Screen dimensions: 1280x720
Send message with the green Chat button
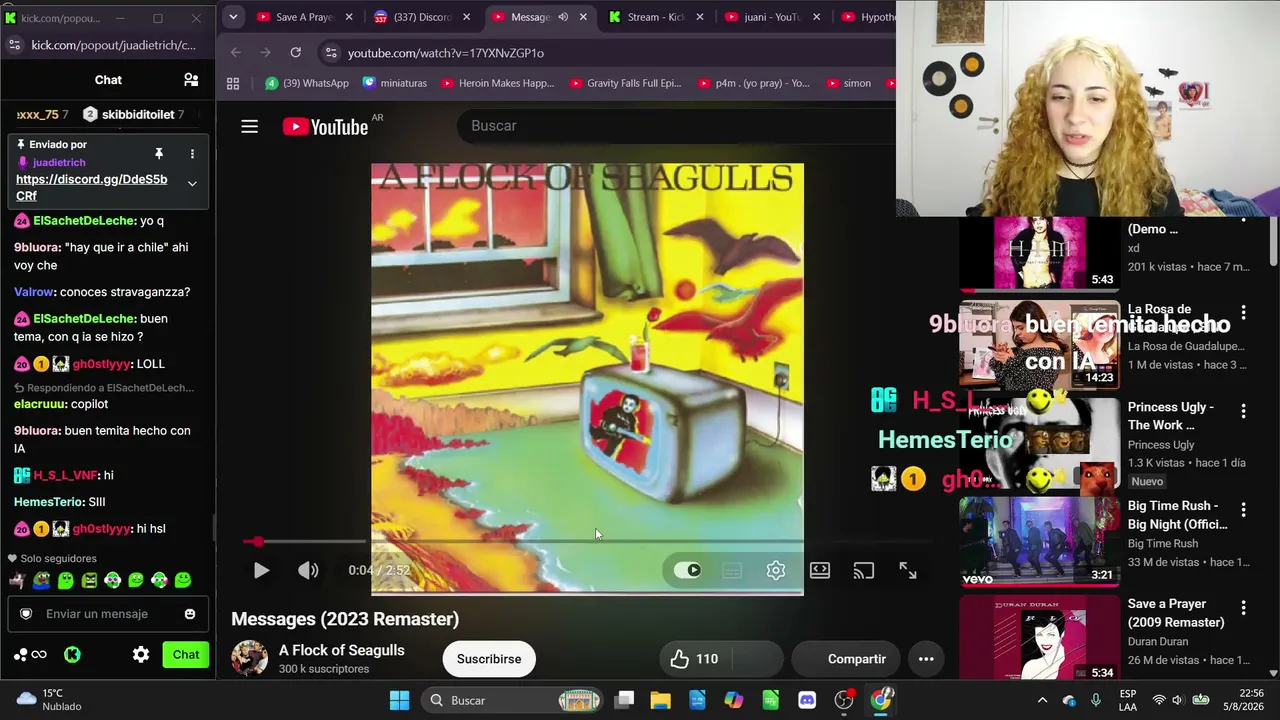[186, 655]
